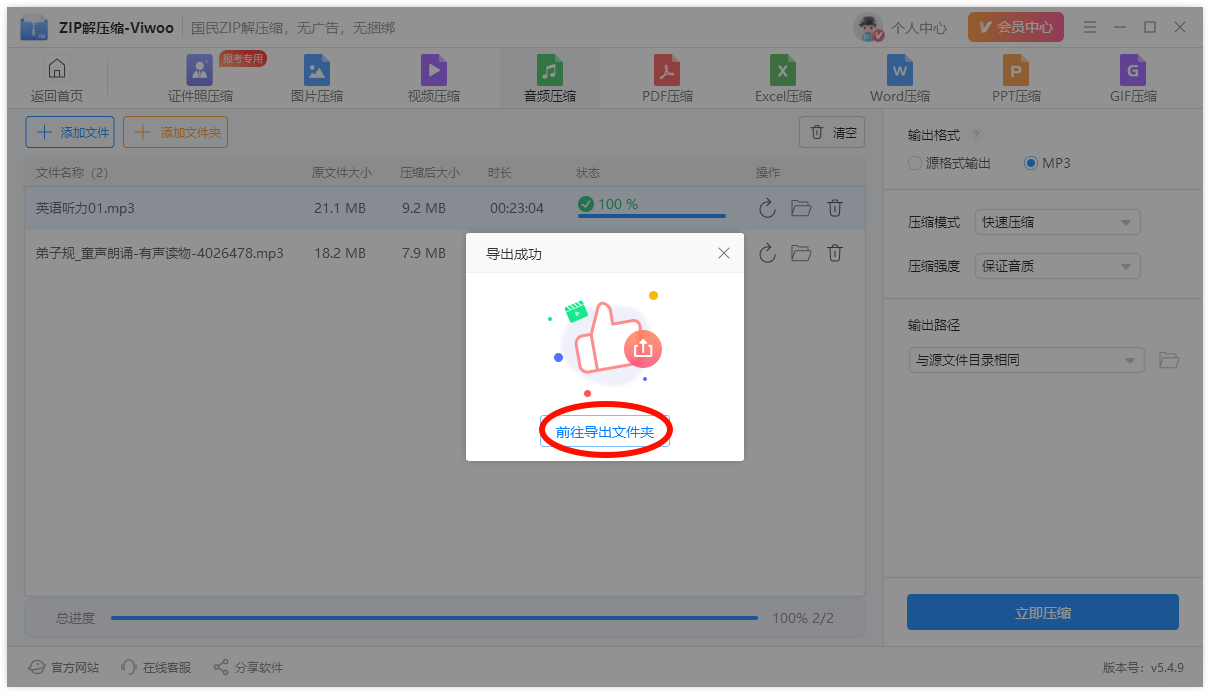Close the 导出成功 dialog
The height and width of the screenshot is (694, 1210).
(724, 254)
